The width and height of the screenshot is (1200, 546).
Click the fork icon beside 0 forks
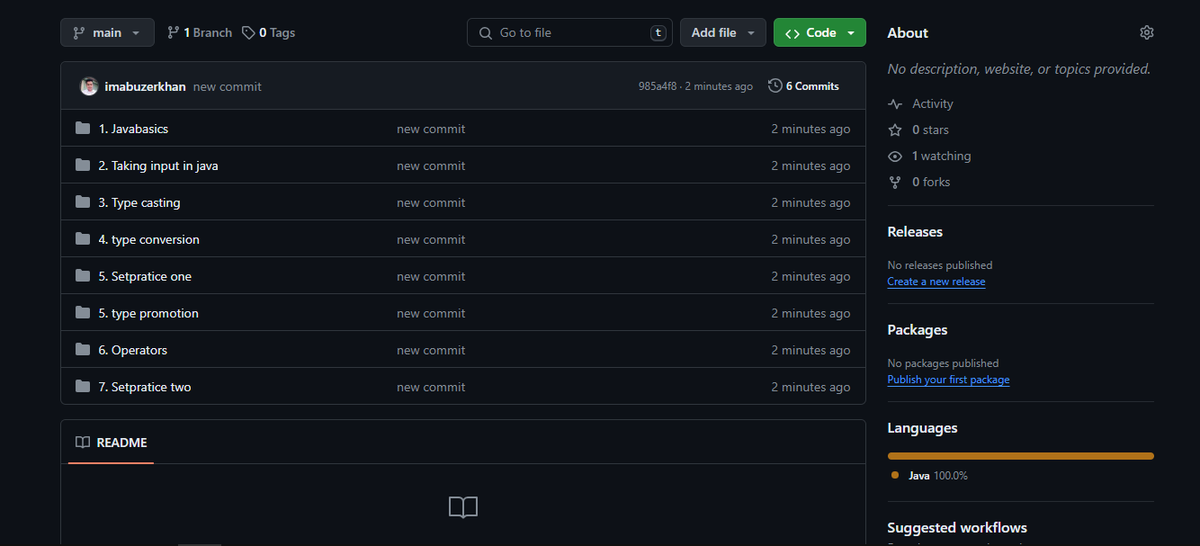point(895,182)
